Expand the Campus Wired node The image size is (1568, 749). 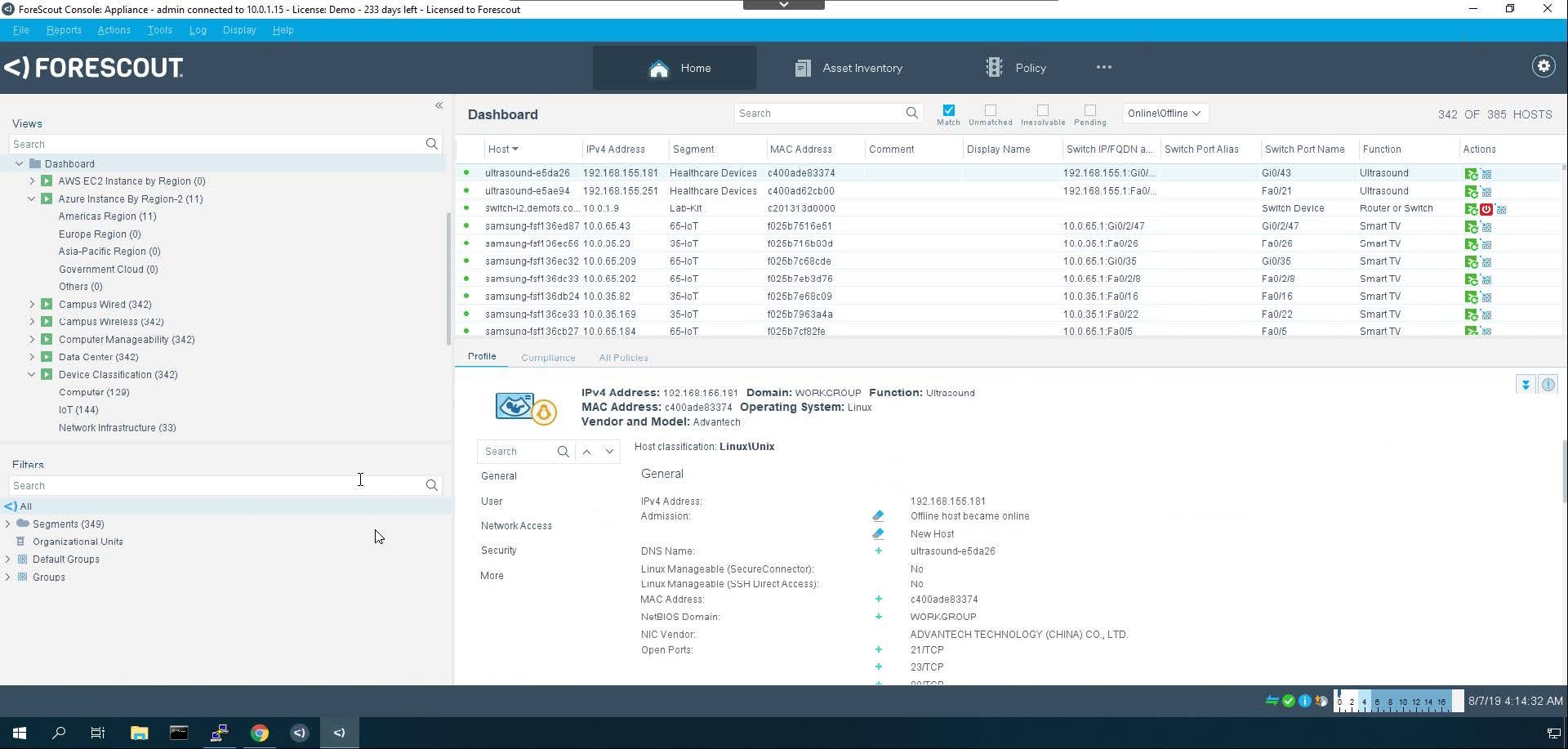tap(32, 305)
